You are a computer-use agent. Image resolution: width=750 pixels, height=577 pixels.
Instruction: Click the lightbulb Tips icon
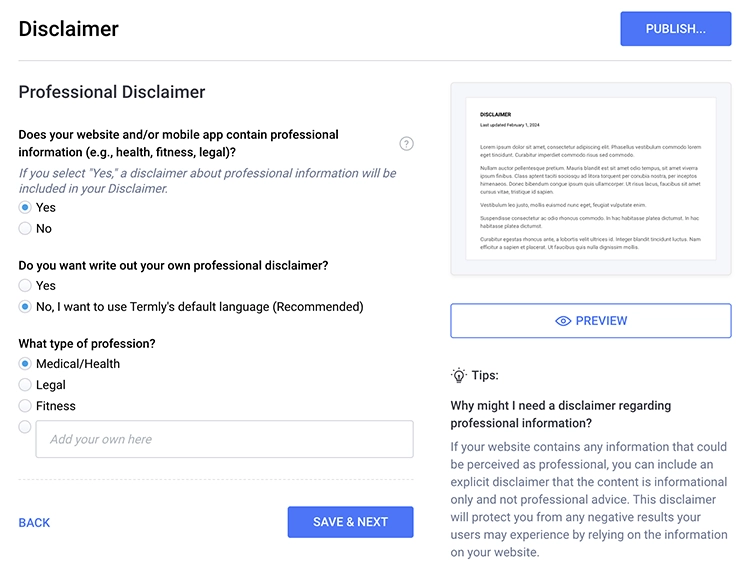click(x=459, y=376)
